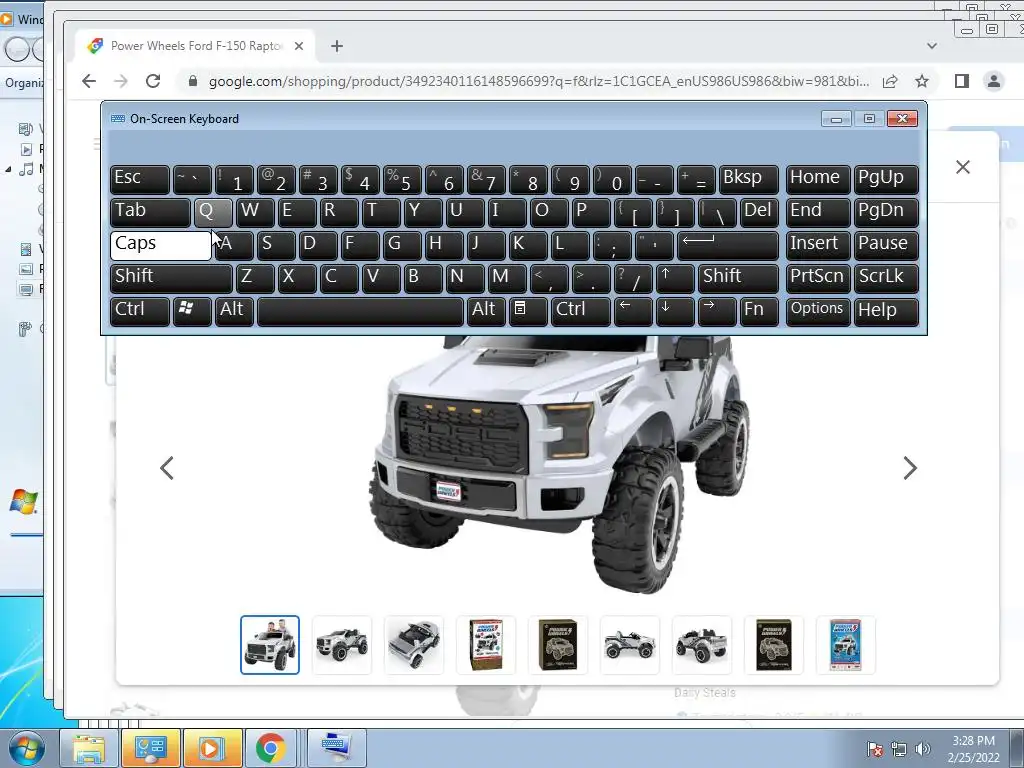Open Control Panel taskbar icon
The width and height of the screenshot is (1024, 768).
point(150,748)
